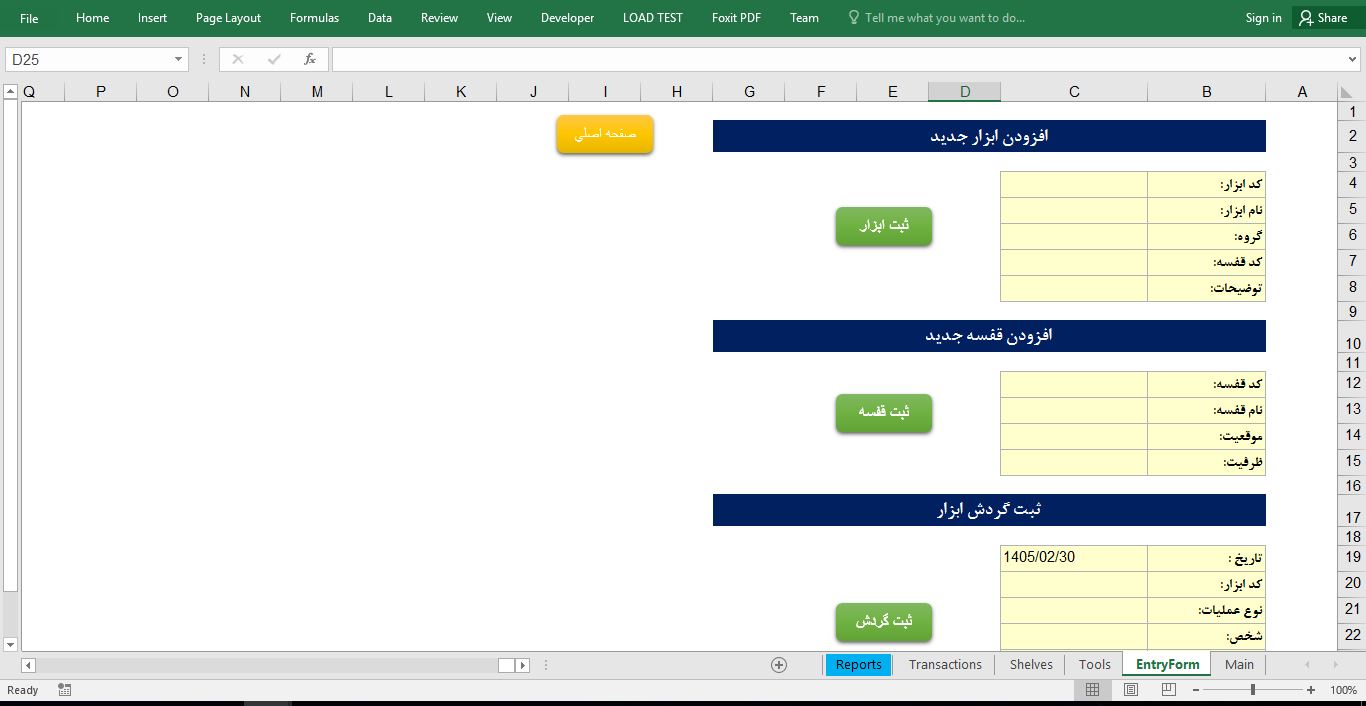Open the Home ribbon tab
The image size is (1366, 706).
point(93,18)
